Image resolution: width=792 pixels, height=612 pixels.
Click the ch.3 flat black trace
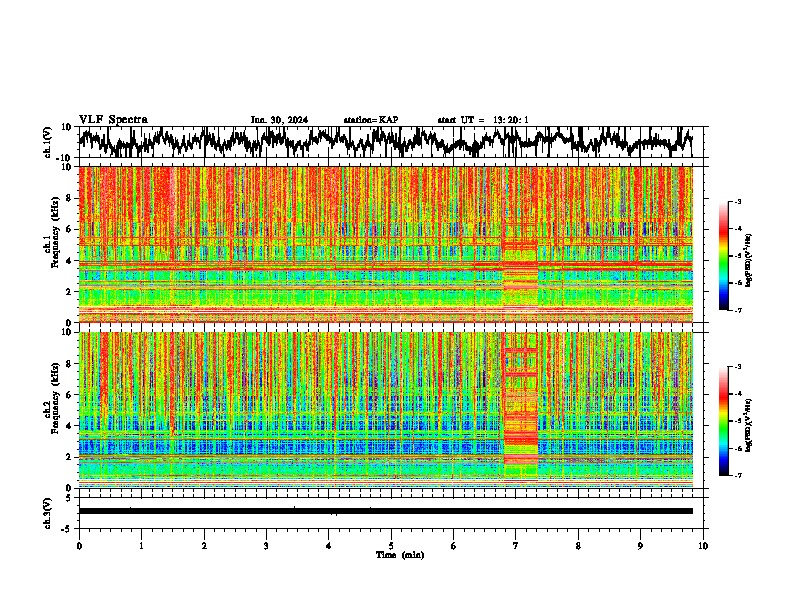pyautogui.click(x=386, y=511)
